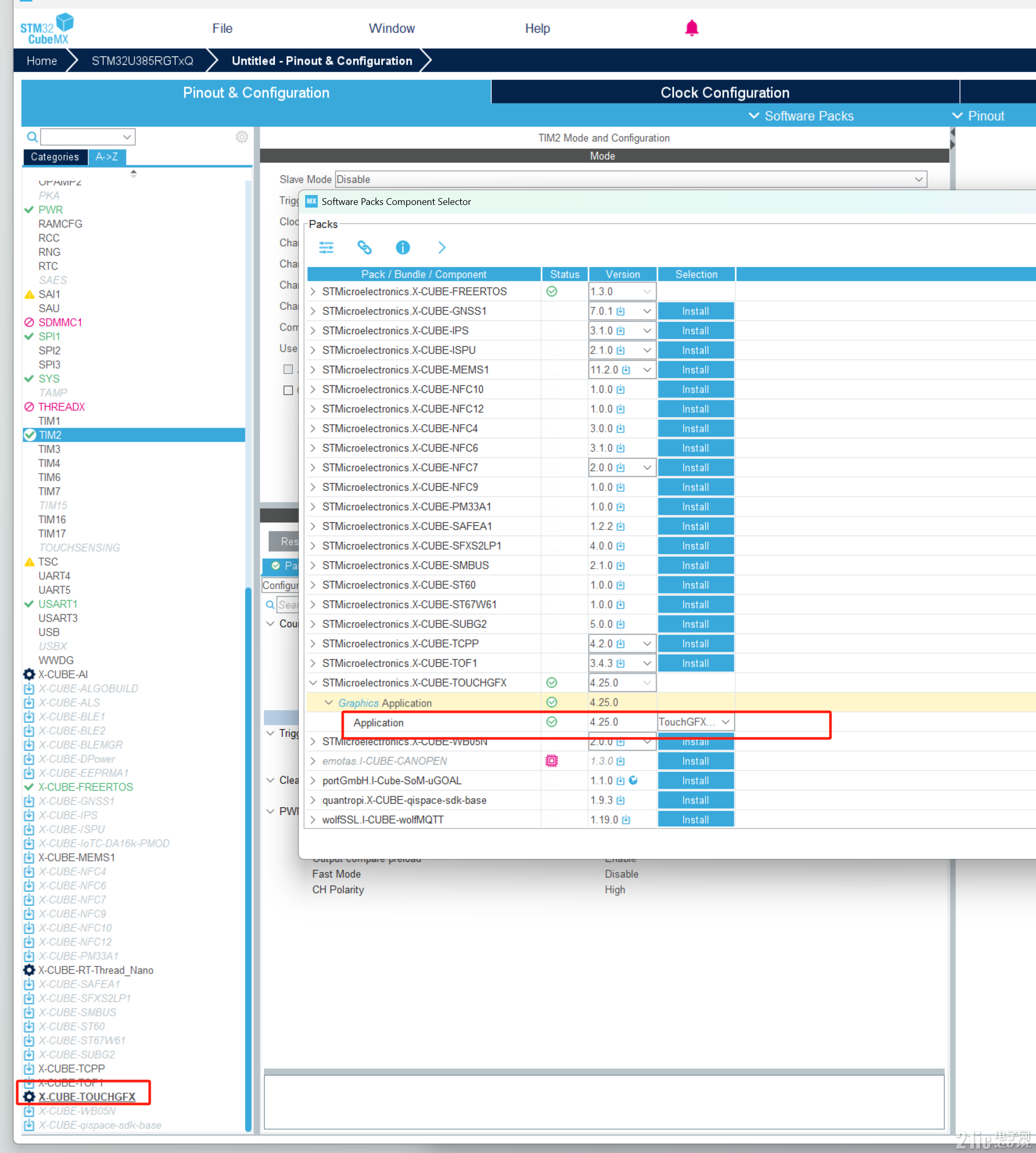
Task: Install the X-CUBE-SAFEA1 pack
Action: [695, 526]
